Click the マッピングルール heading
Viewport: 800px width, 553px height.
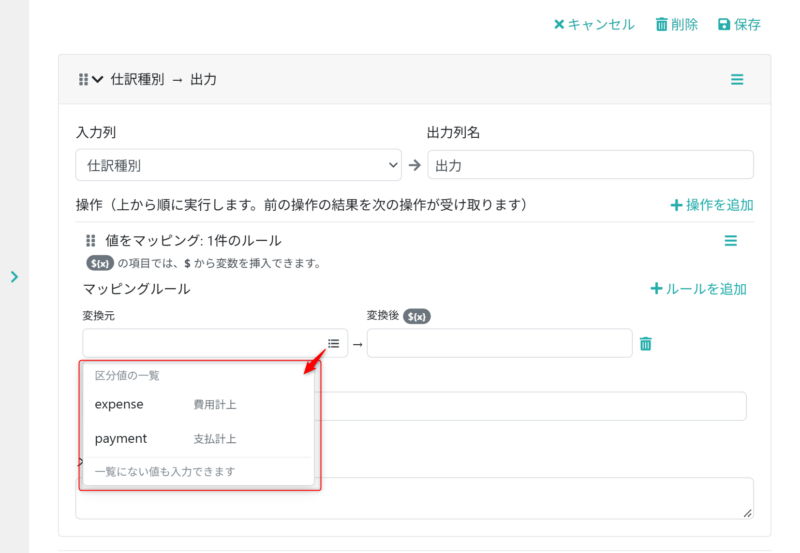coord(137,289)
